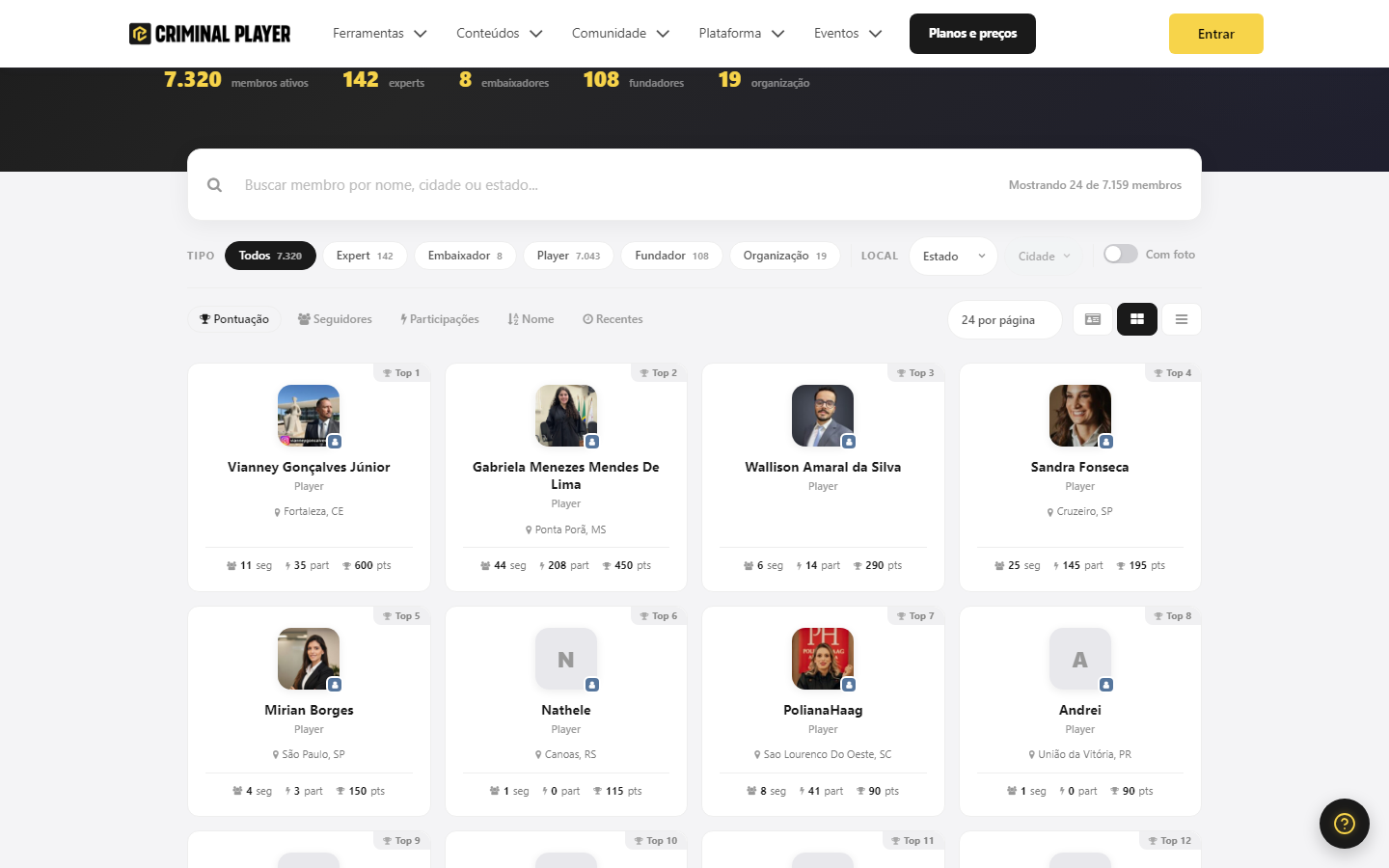The width and height of the screenshot is (1389, 868).
Task: Open Wallison Amaral da Silva's profile photo
Action: [823, 416]
